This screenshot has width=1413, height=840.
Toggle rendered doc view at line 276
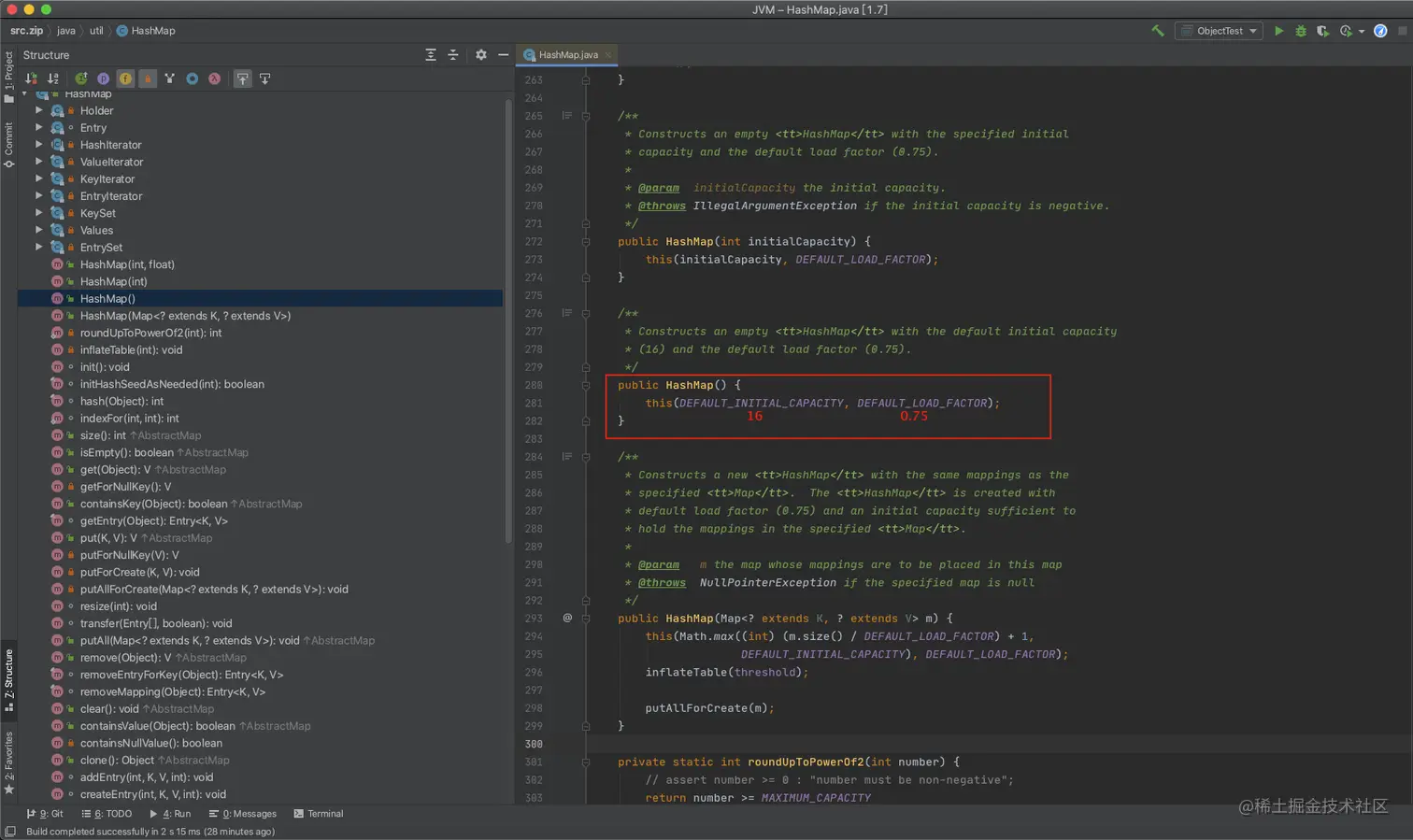coord(566,313)
